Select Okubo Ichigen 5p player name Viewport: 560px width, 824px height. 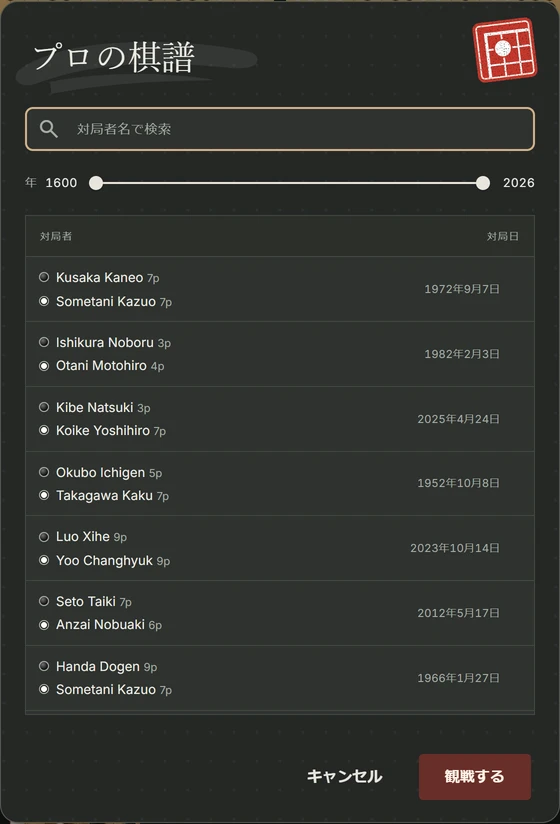point(109,473)
